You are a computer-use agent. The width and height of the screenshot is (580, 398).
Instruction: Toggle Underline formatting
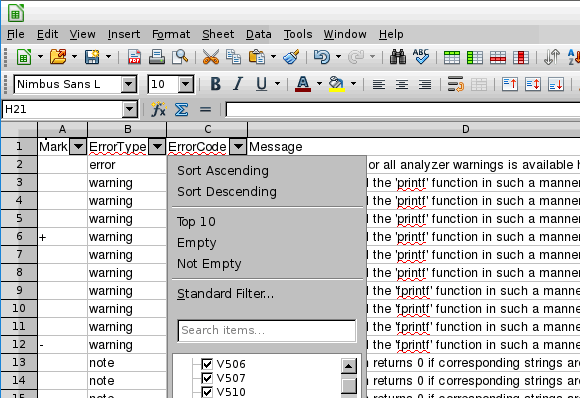[261, 84]
